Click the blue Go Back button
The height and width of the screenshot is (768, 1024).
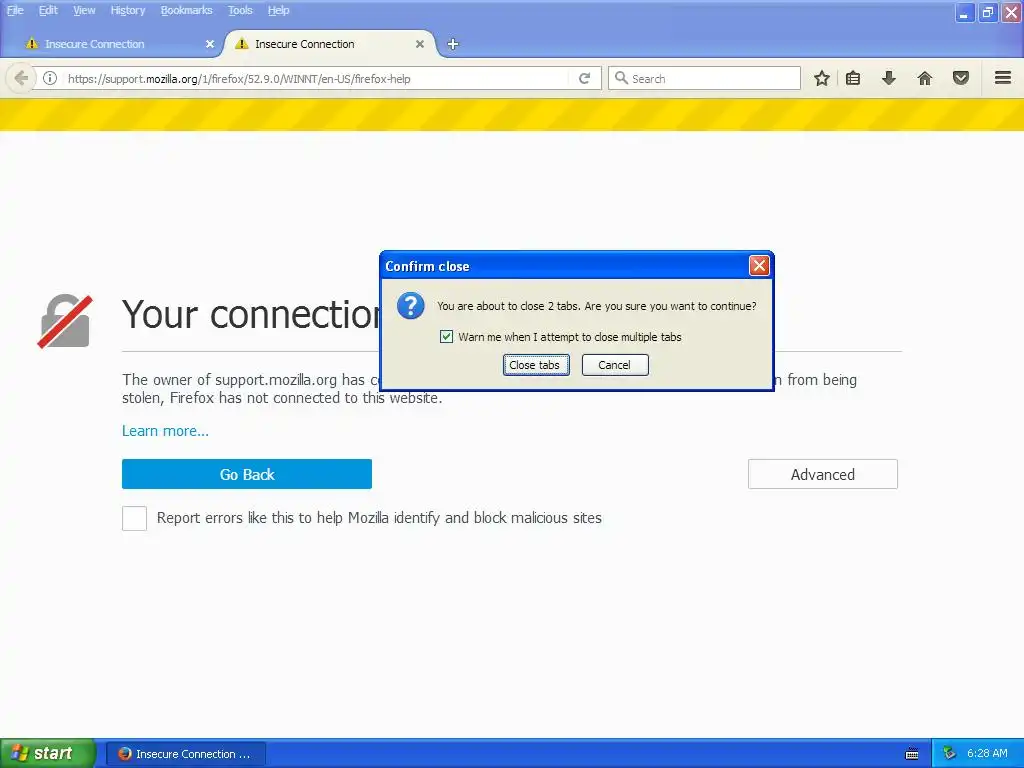(247, 474)
